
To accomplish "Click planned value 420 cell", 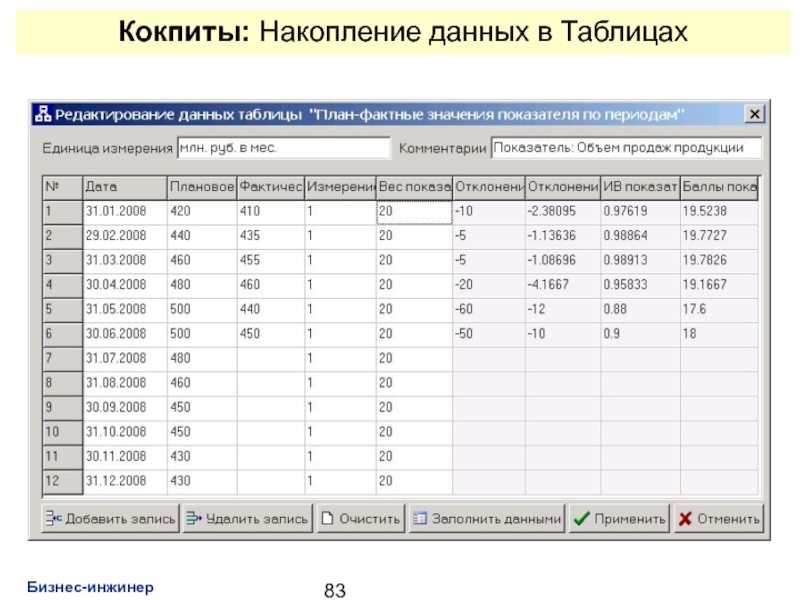I will pos(202,212).
